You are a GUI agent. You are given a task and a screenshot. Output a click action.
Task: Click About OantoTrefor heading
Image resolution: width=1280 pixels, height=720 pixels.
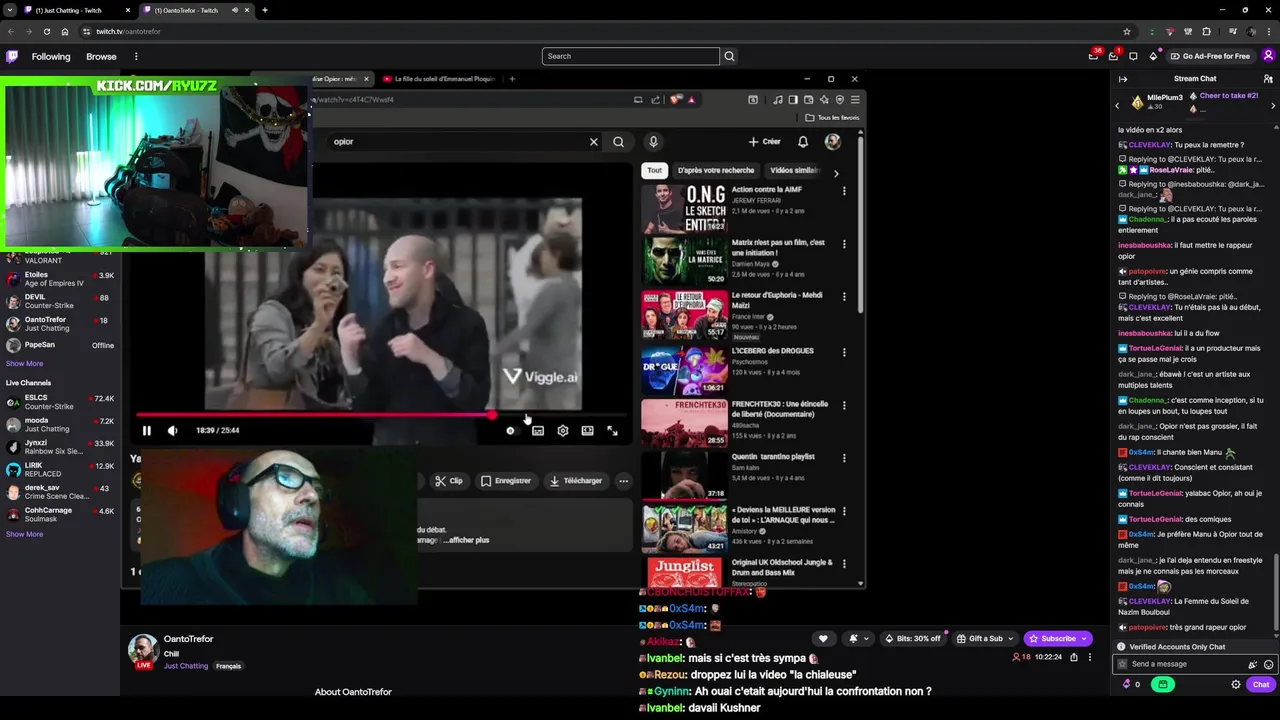(x=353, y=692)
